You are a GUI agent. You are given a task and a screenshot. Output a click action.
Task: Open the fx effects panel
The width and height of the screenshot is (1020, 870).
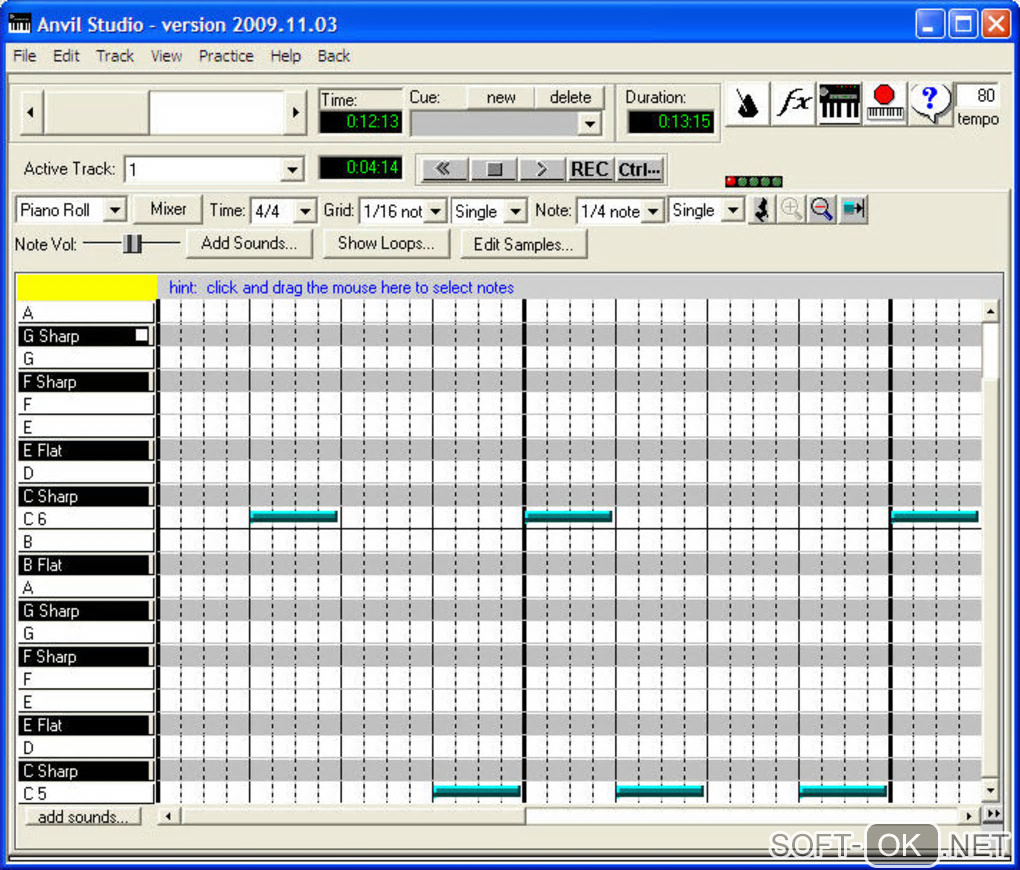tap(794, 104)
